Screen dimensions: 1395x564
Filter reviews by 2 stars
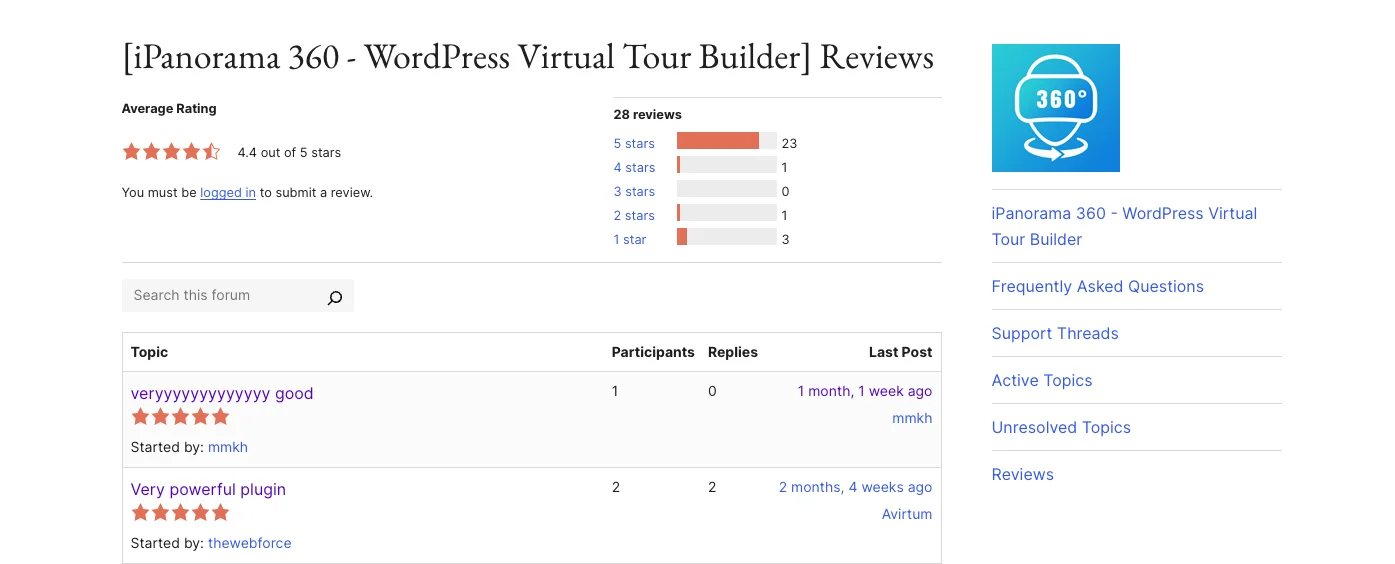click(x=634, y=216)
